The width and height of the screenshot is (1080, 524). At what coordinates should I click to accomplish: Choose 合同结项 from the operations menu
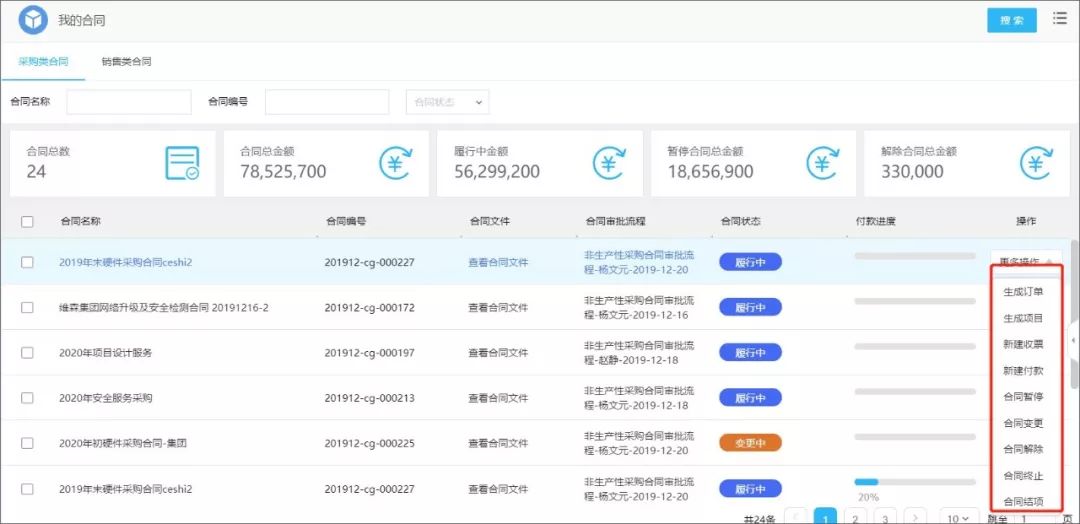(x=1024, y=501)
